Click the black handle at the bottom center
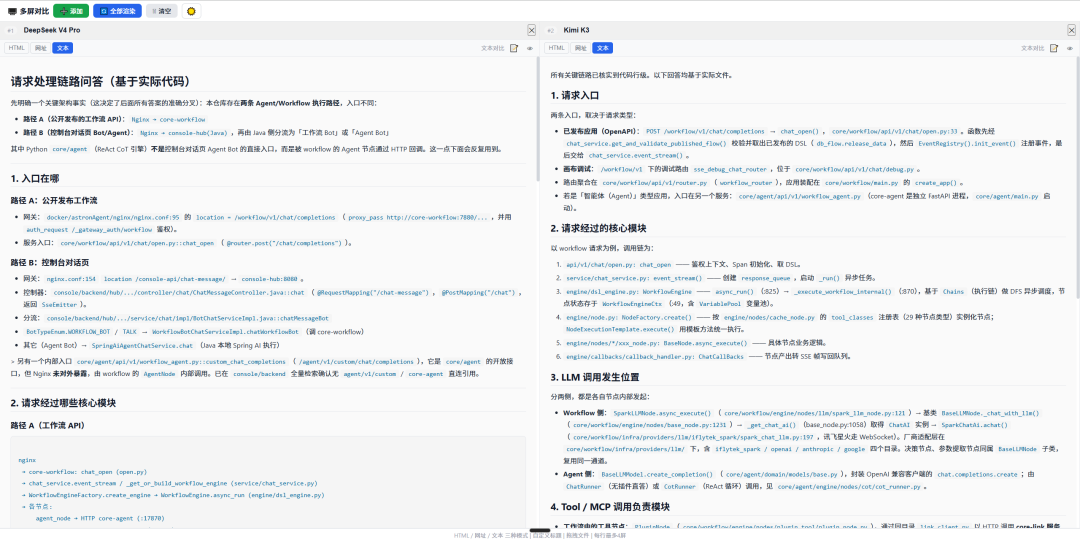This screenshot has width=1080, height=541. click(x=540, y=529)
